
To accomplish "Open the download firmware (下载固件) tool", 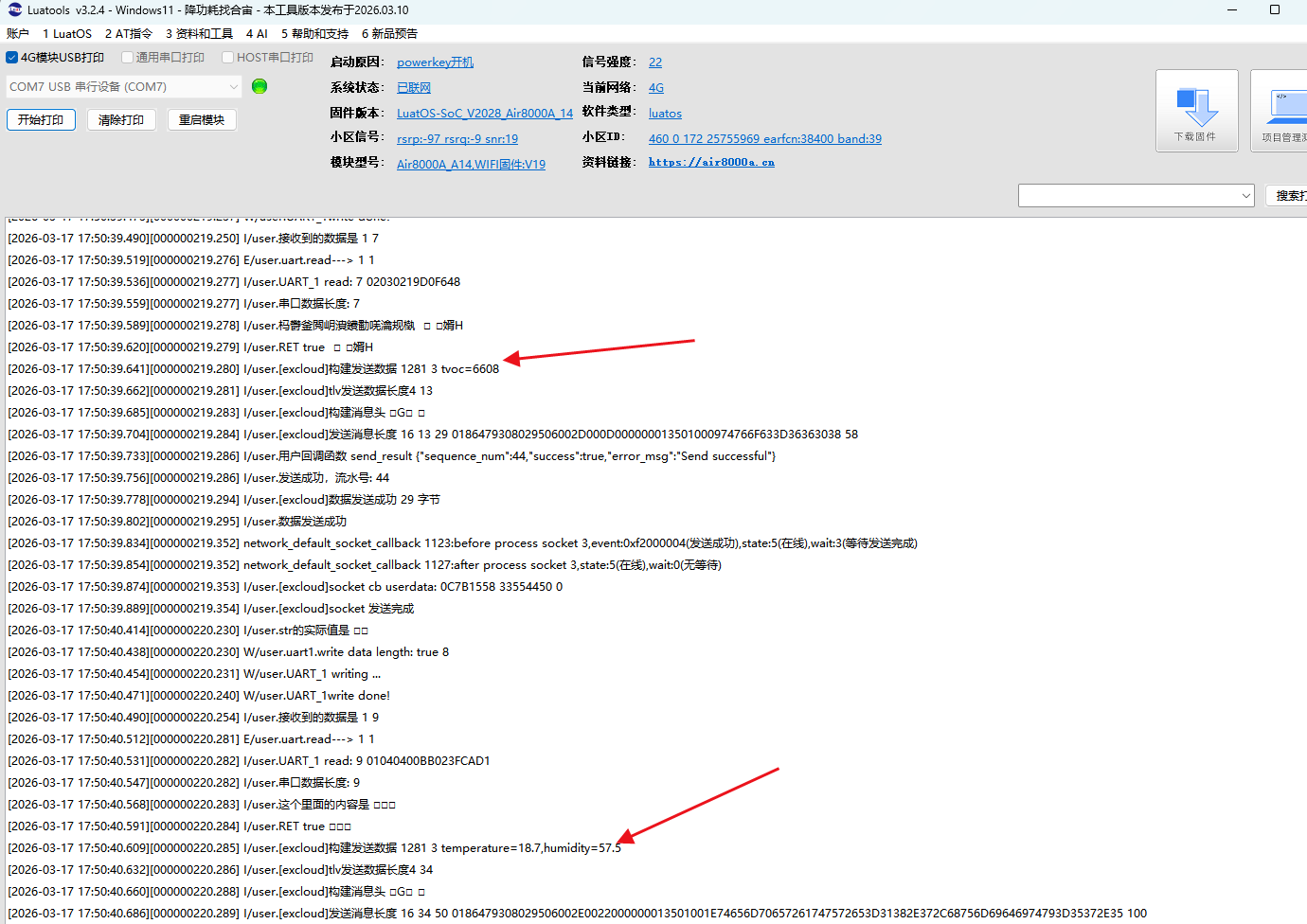I will point(1196,111).
